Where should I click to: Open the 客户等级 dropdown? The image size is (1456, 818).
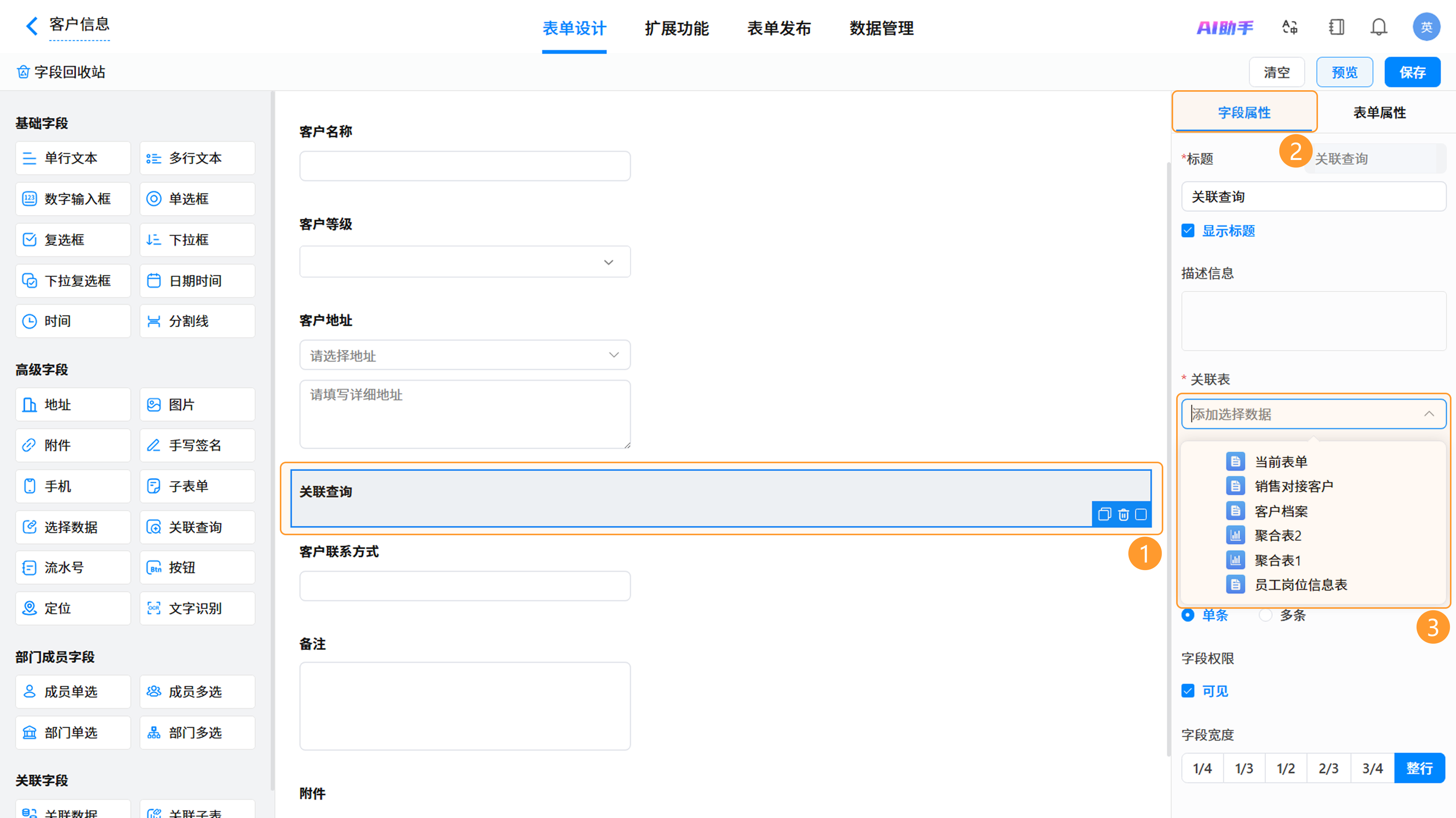[464, 262]
